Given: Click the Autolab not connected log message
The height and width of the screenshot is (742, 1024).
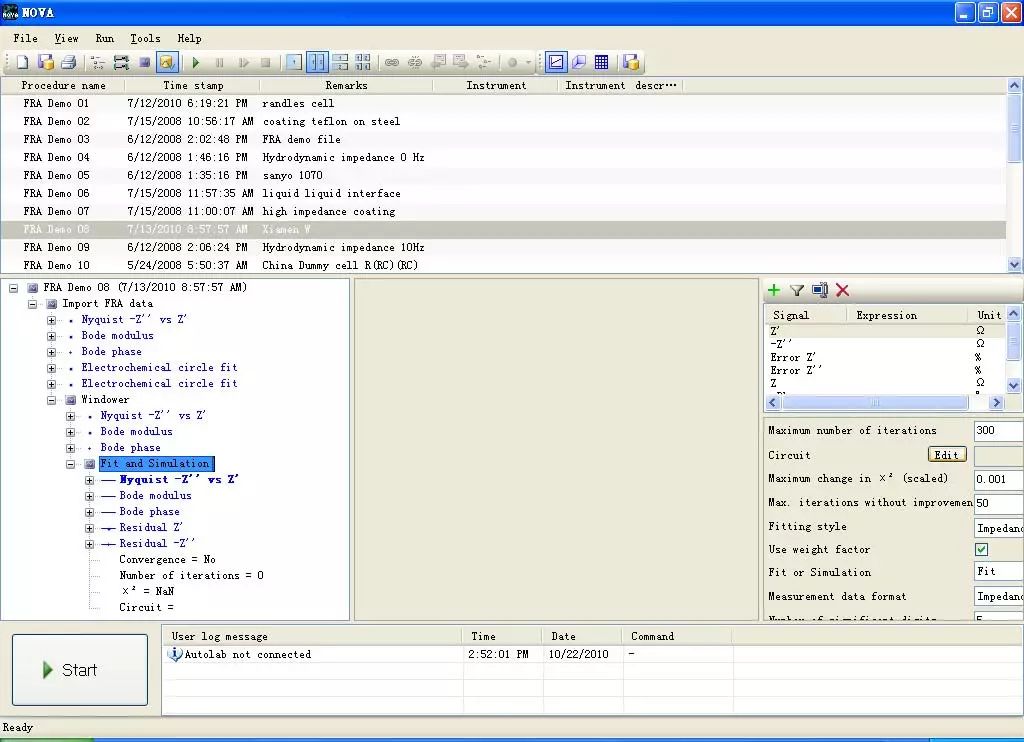Looking at the screenshot, I should point(248,654).
